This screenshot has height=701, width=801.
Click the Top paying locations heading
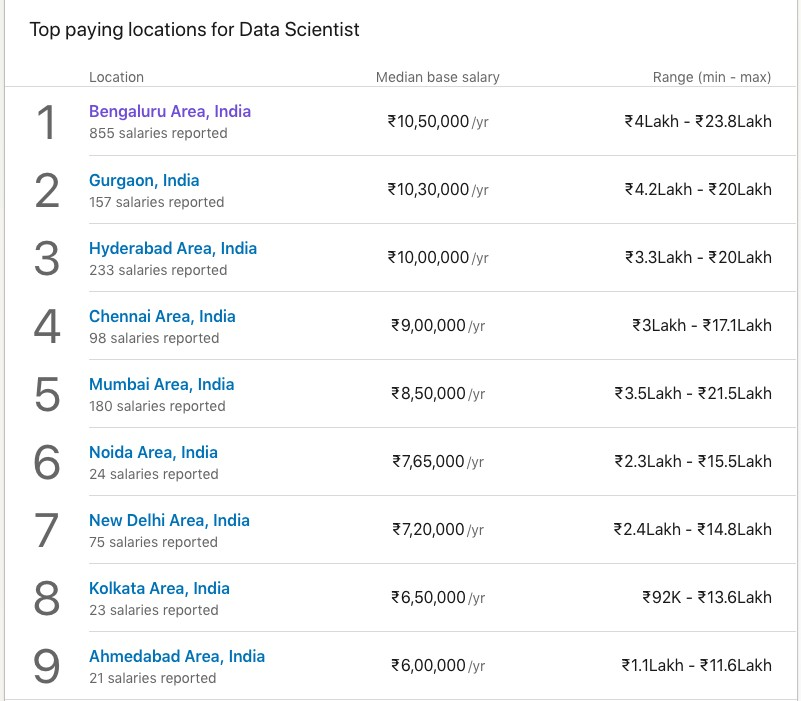(x=194, y=30)
